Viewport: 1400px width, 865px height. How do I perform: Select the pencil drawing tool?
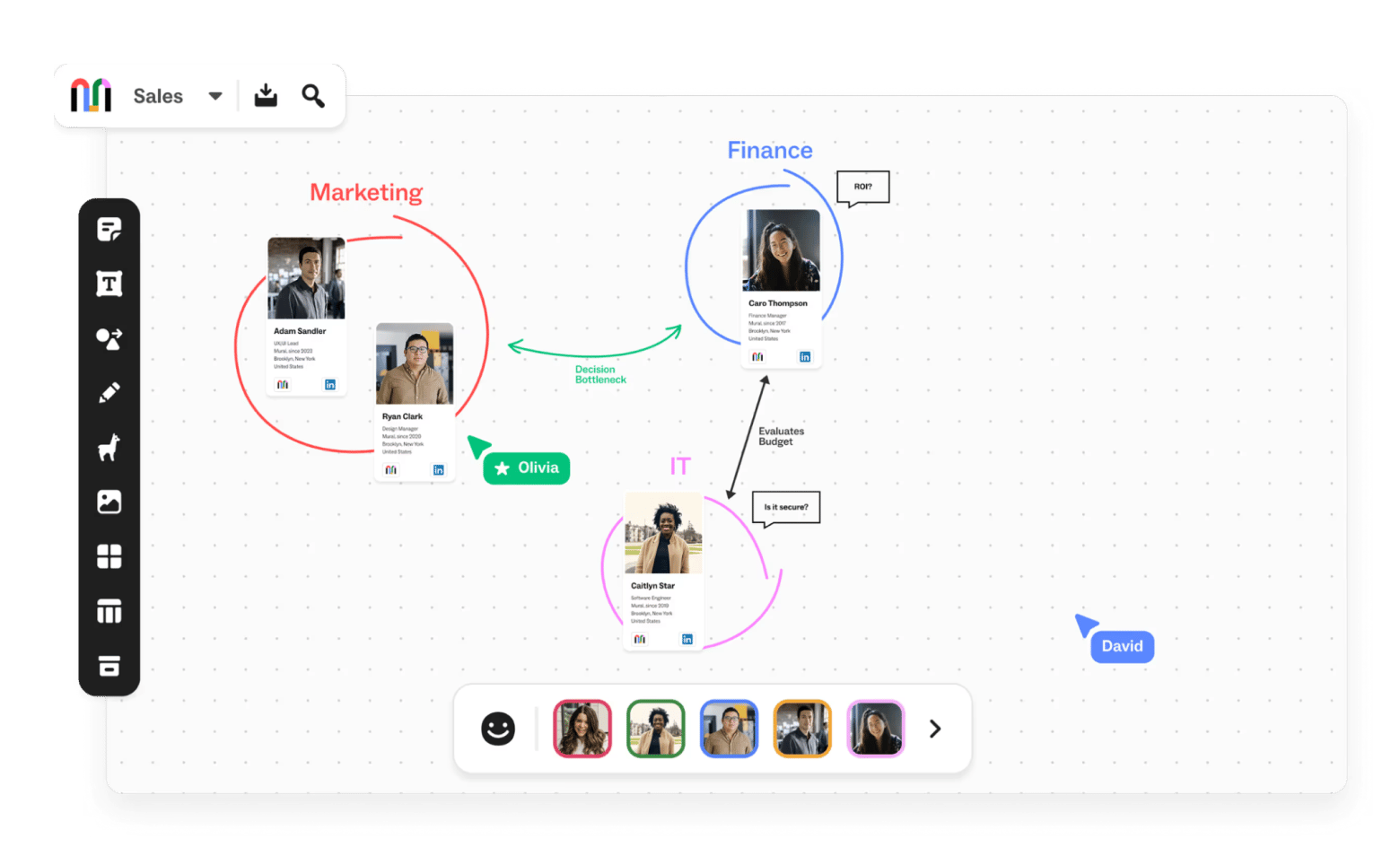109,393
